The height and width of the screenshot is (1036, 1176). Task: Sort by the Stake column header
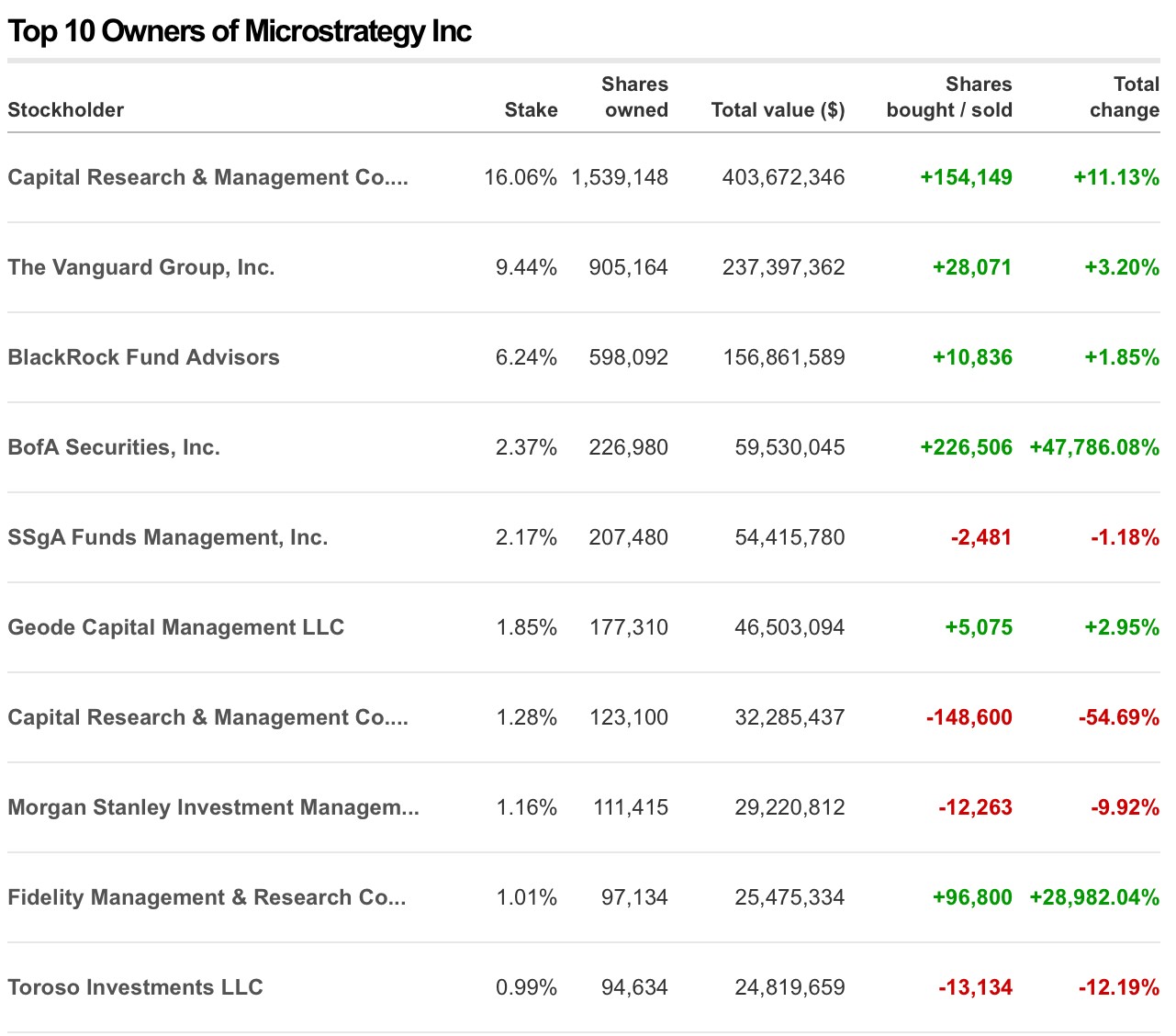pyautogui.click(x=531, y=110)
